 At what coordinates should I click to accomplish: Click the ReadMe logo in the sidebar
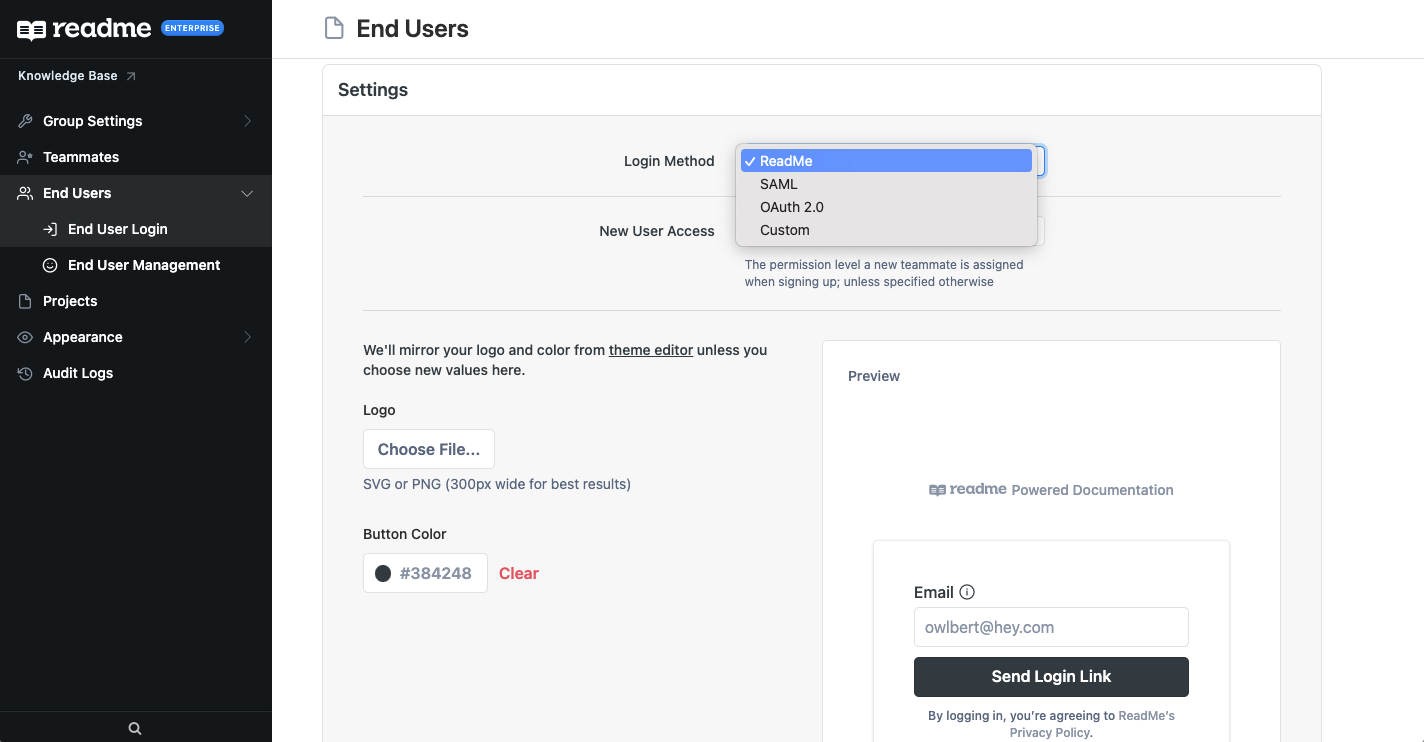[84, 29]
